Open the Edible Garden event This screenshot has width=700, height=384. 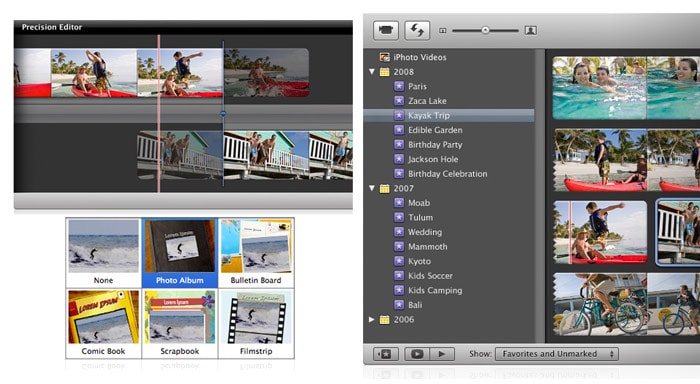click(435, 130)
